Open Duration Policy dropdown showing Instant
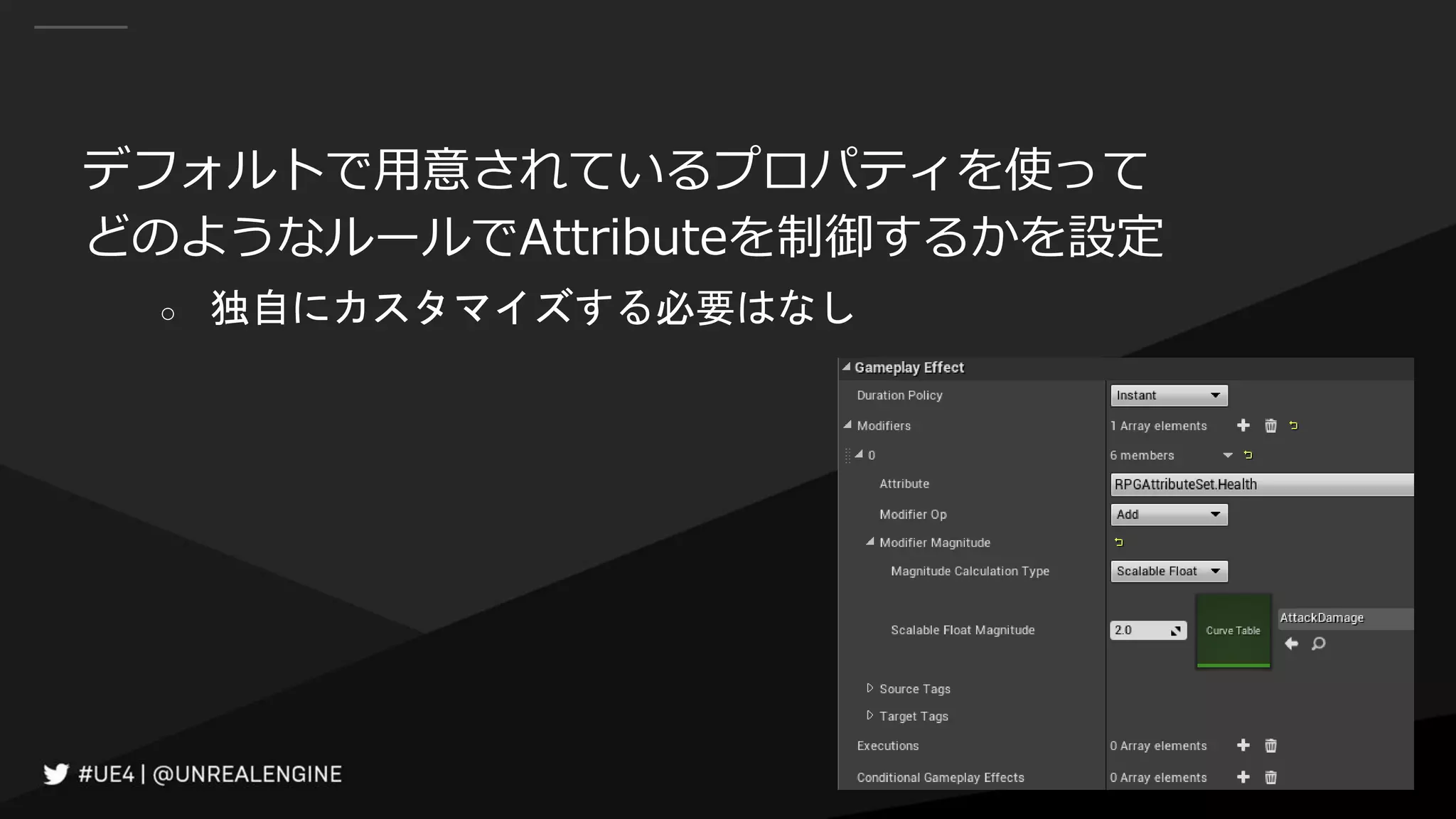The width and height of the screenshot is (1456, 819). click(x=1169, y=395)
